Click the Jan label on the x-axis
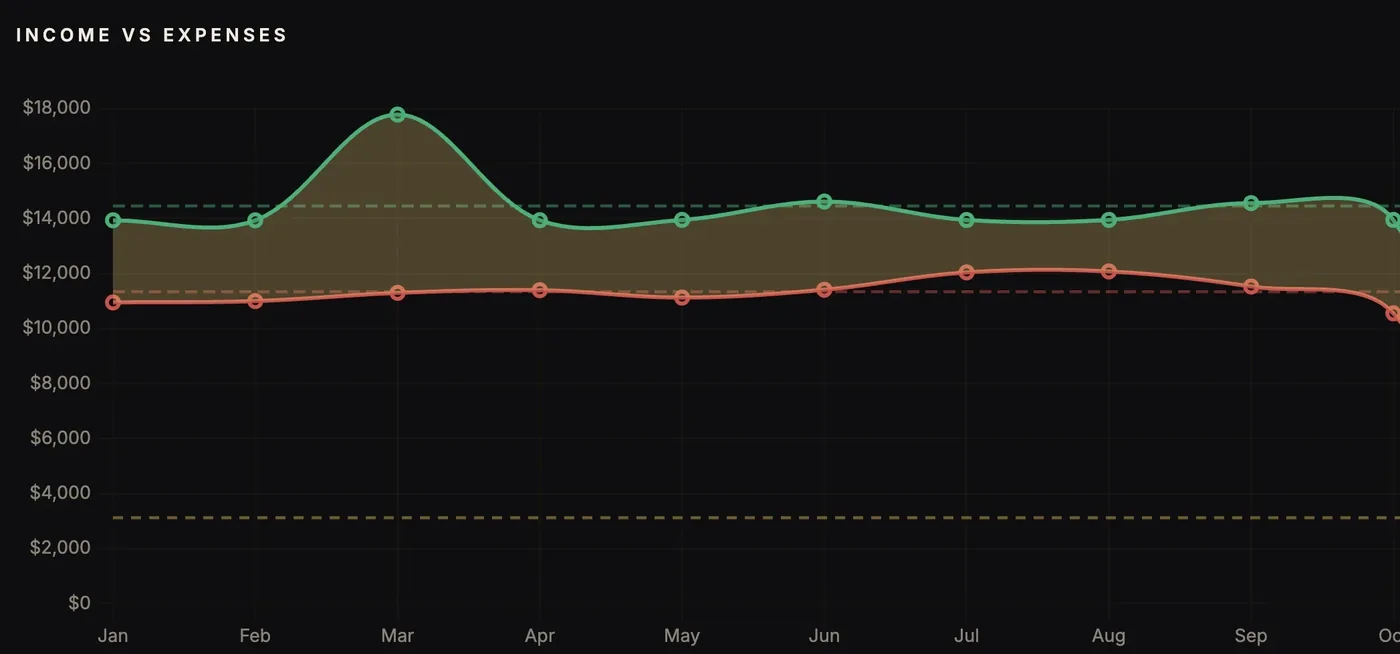Image resolution: width=1400 pixels, height=654 pixels. click(x=113, y=636)
